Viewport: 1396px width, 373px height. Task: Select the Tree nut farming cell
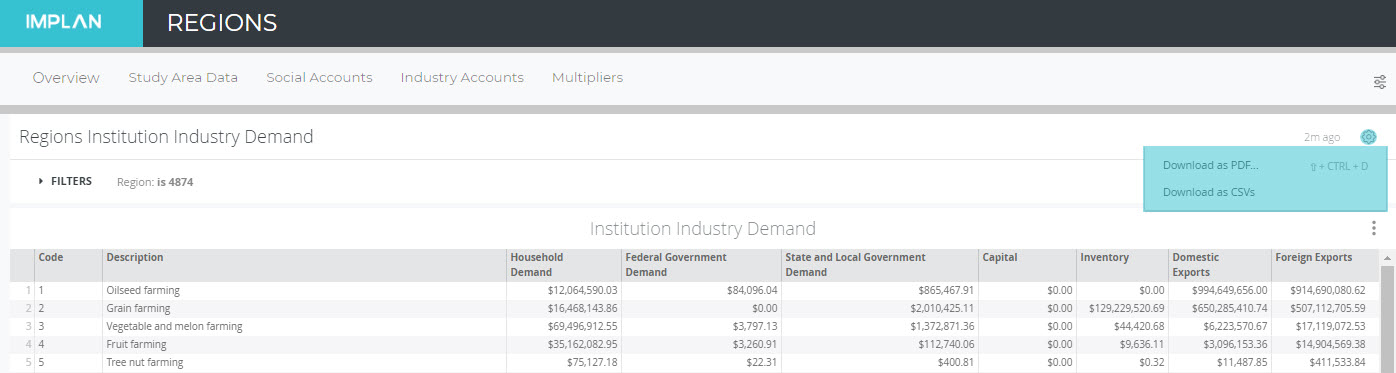pyautogui.click(x=144, y=362)
